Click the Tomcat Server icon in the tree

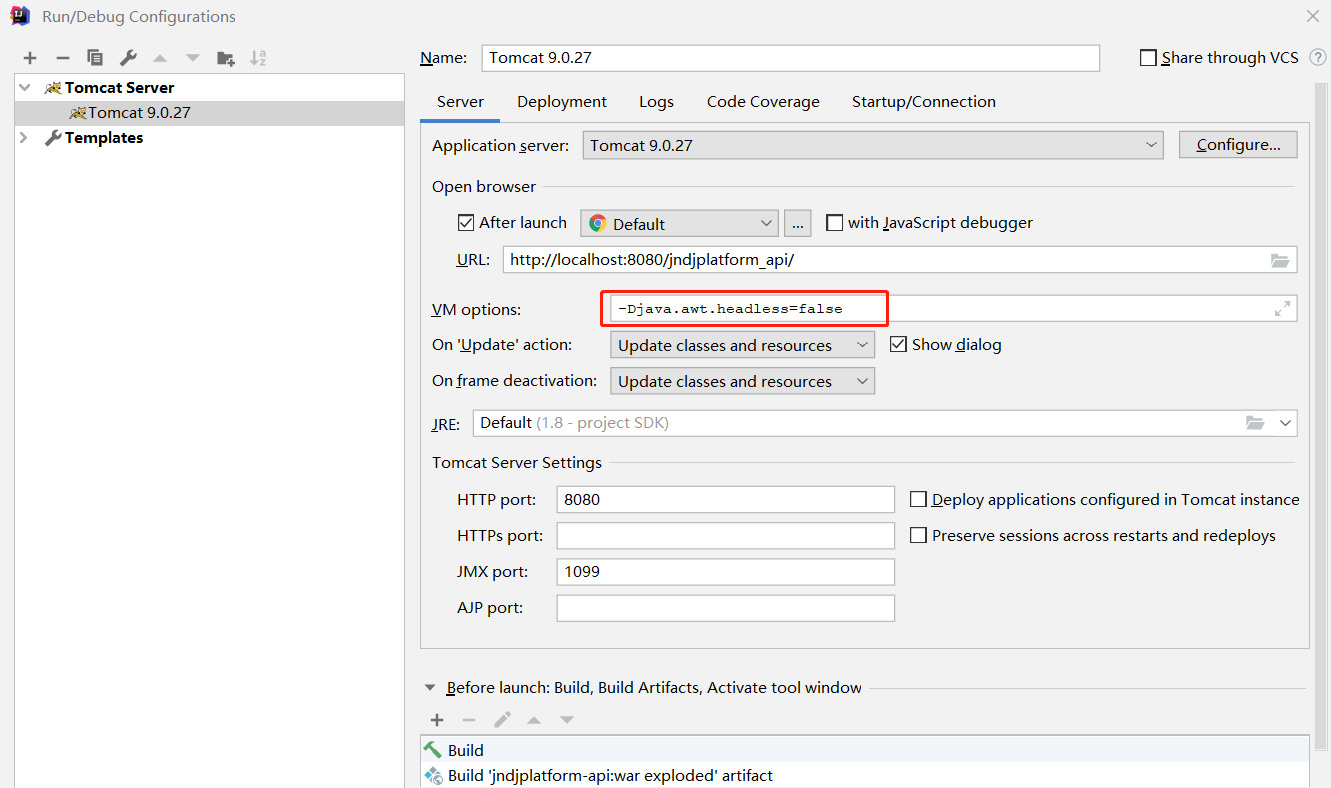click(53, 88)
